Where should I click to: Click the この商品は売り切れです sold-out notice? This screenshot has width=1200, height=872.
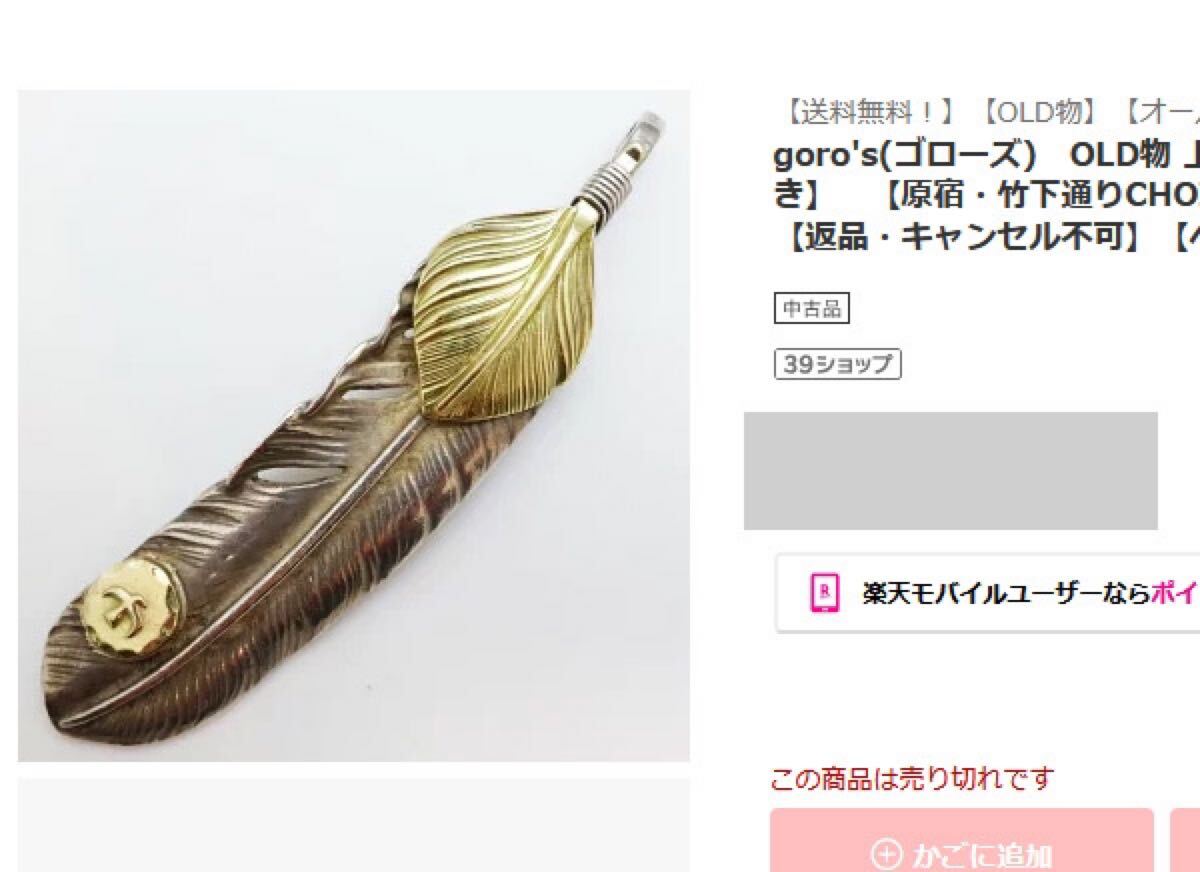click(x=912, y=778)
